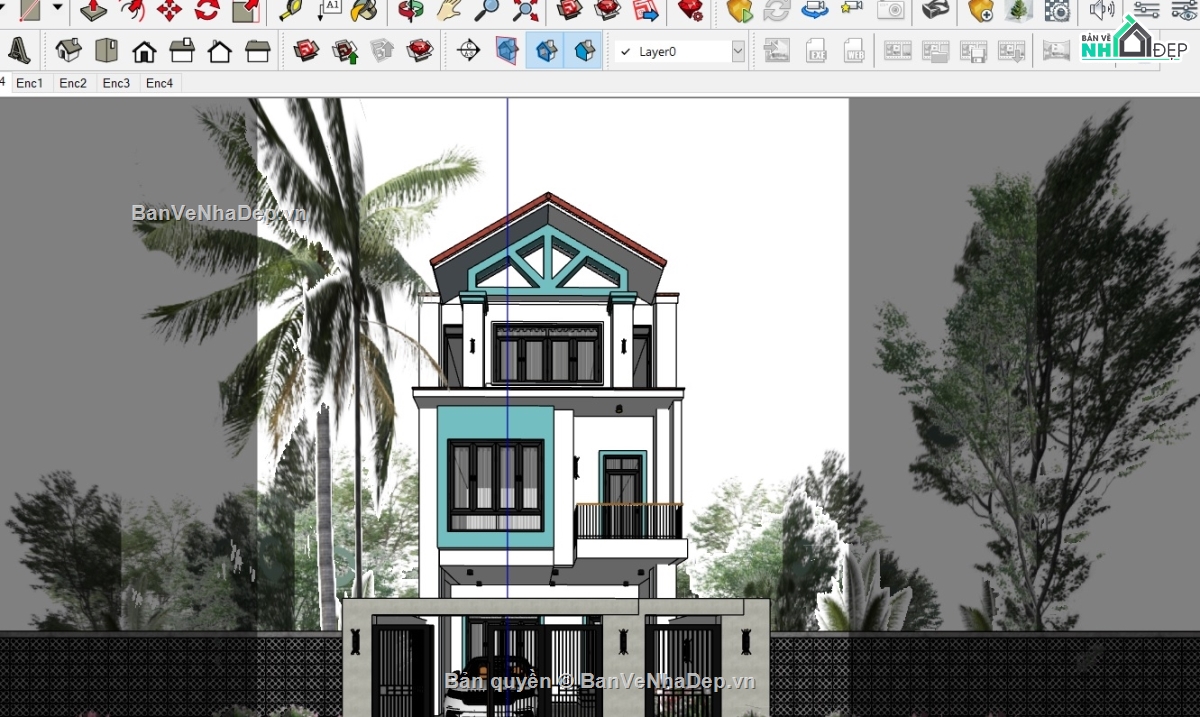Image resolution: width=1200 pixels, height=717 pixels.
Task: Click the Zoom Extents icon
Action: pos(525,11)
